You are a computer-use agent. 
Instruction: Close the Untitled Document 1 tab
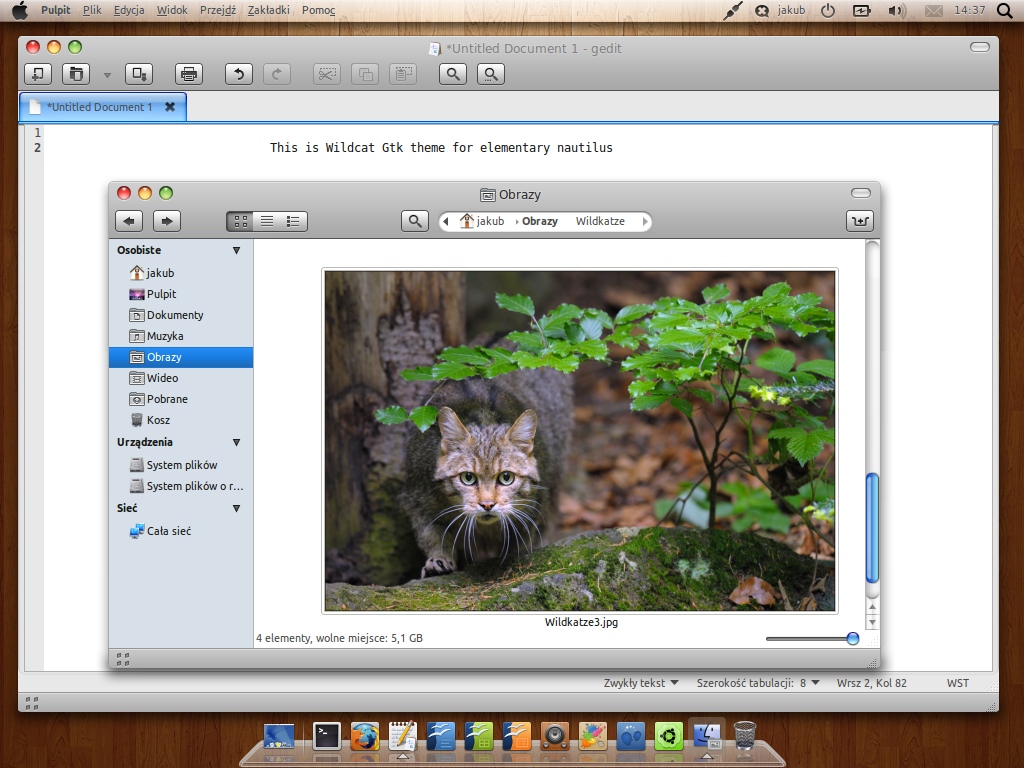coord(170,106)
